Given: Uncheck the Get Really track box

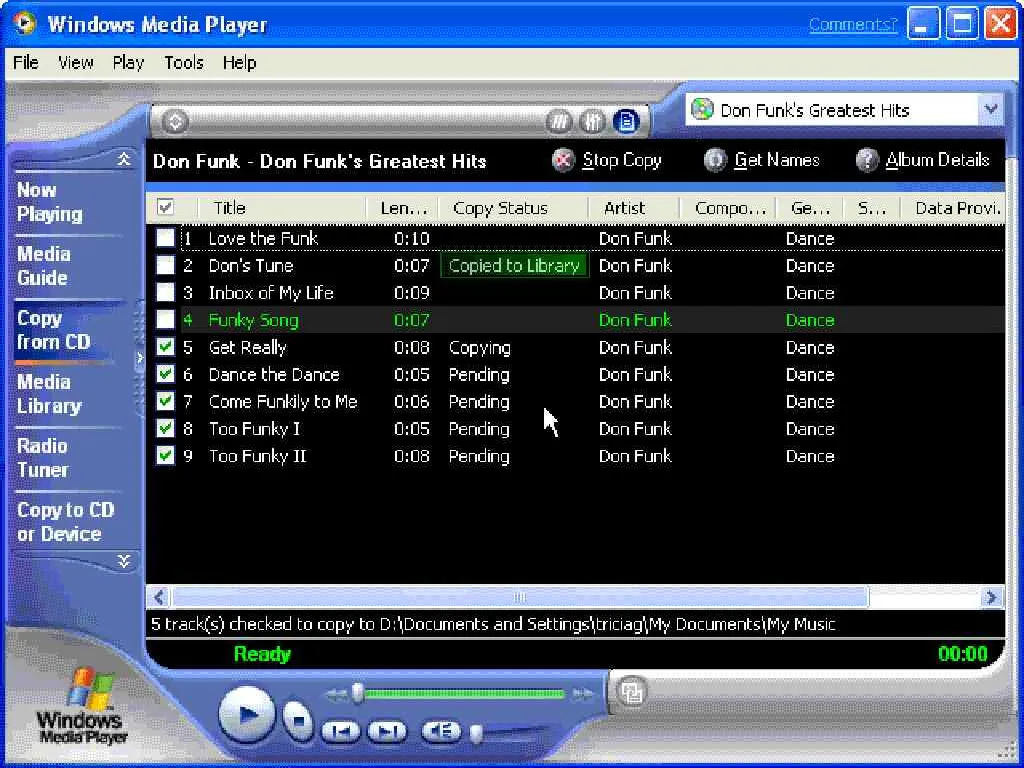Looking at the screenshot, I should click(x=165, y=347).
